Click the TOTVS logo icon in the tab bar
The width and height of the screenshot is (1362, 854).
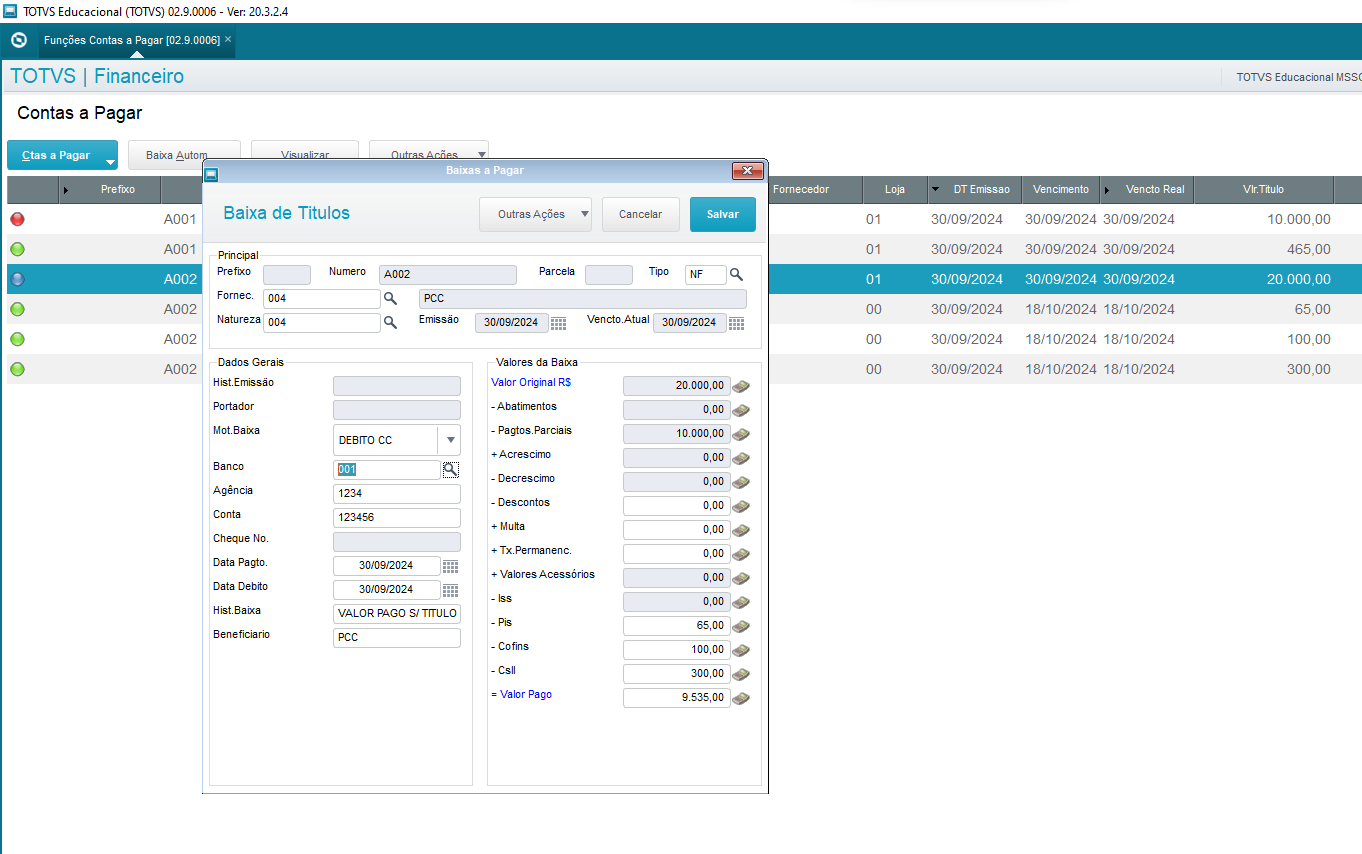(x=18, y=40)
